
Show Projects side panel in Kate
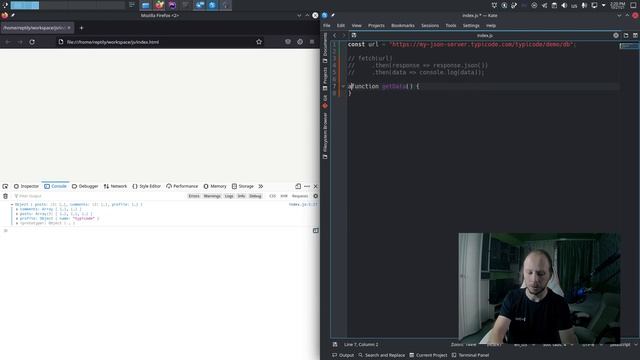[325, 79]
